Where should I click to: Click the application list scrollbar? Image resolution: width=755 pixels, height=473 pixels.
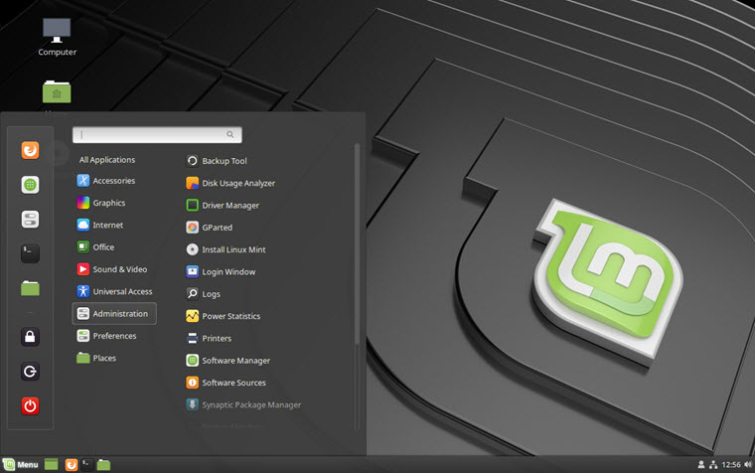click(357, 244)
